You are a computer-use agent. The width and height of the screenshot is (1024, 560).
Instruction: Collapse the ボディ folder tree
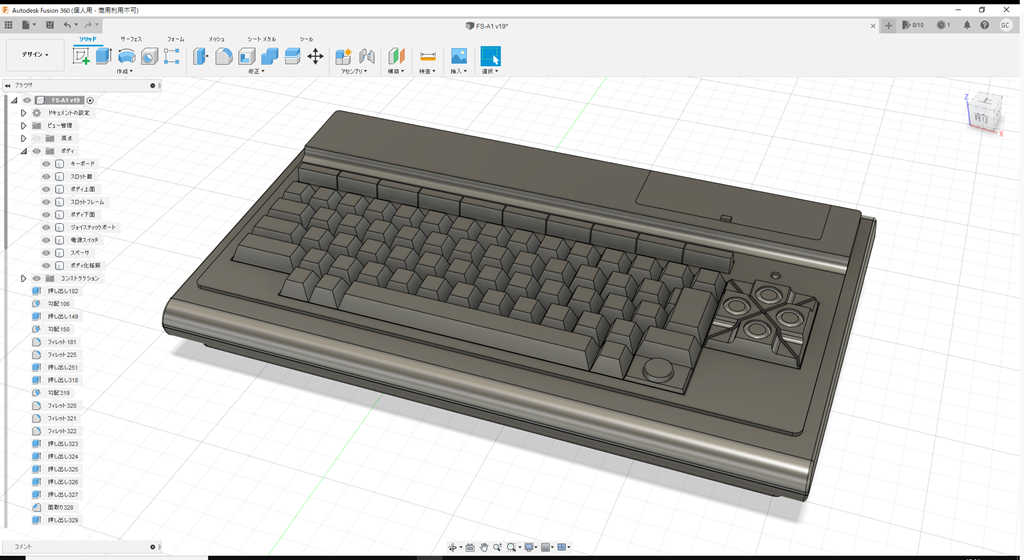coord(23,151)
